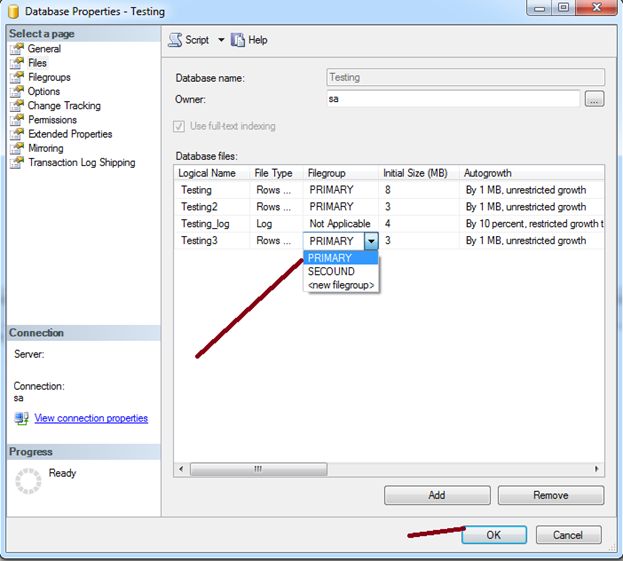Image resolution: width=623 pixels, height=561 pixels.
Task: Click initial size 8 for Testing
Action: point(419,190)
